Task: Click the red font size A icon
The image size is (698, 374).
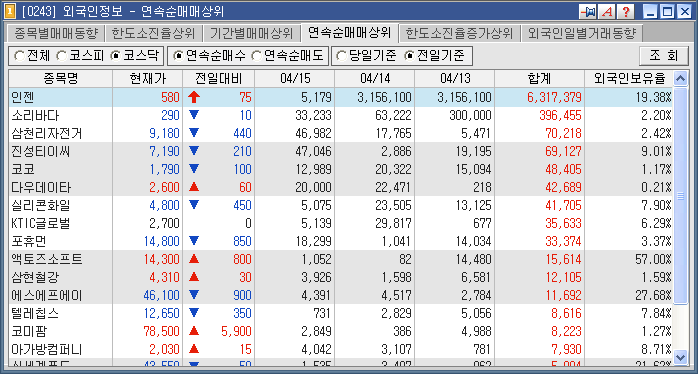Action: 607,12
